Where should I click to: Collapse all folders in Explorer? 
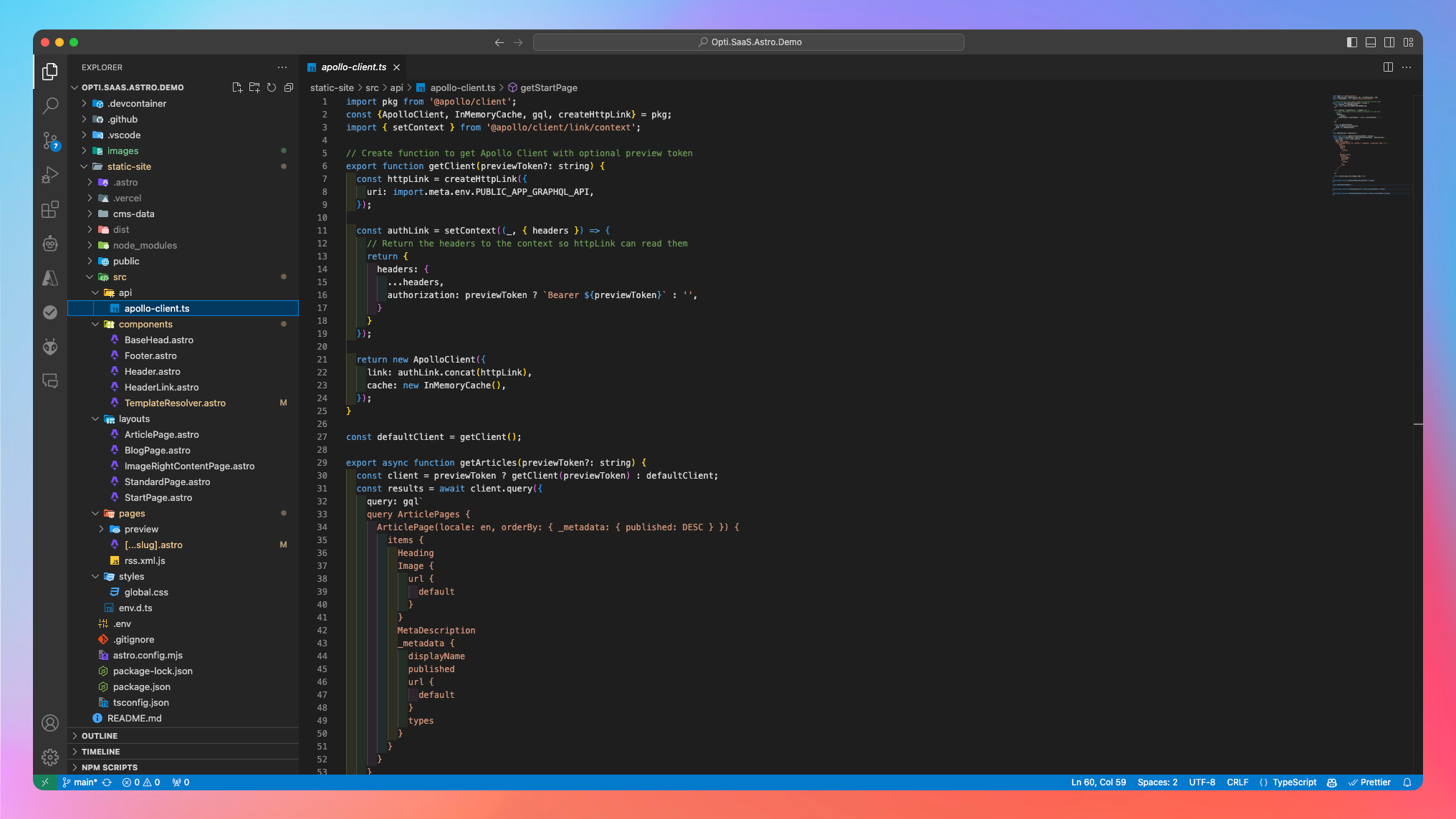[289, 87]
